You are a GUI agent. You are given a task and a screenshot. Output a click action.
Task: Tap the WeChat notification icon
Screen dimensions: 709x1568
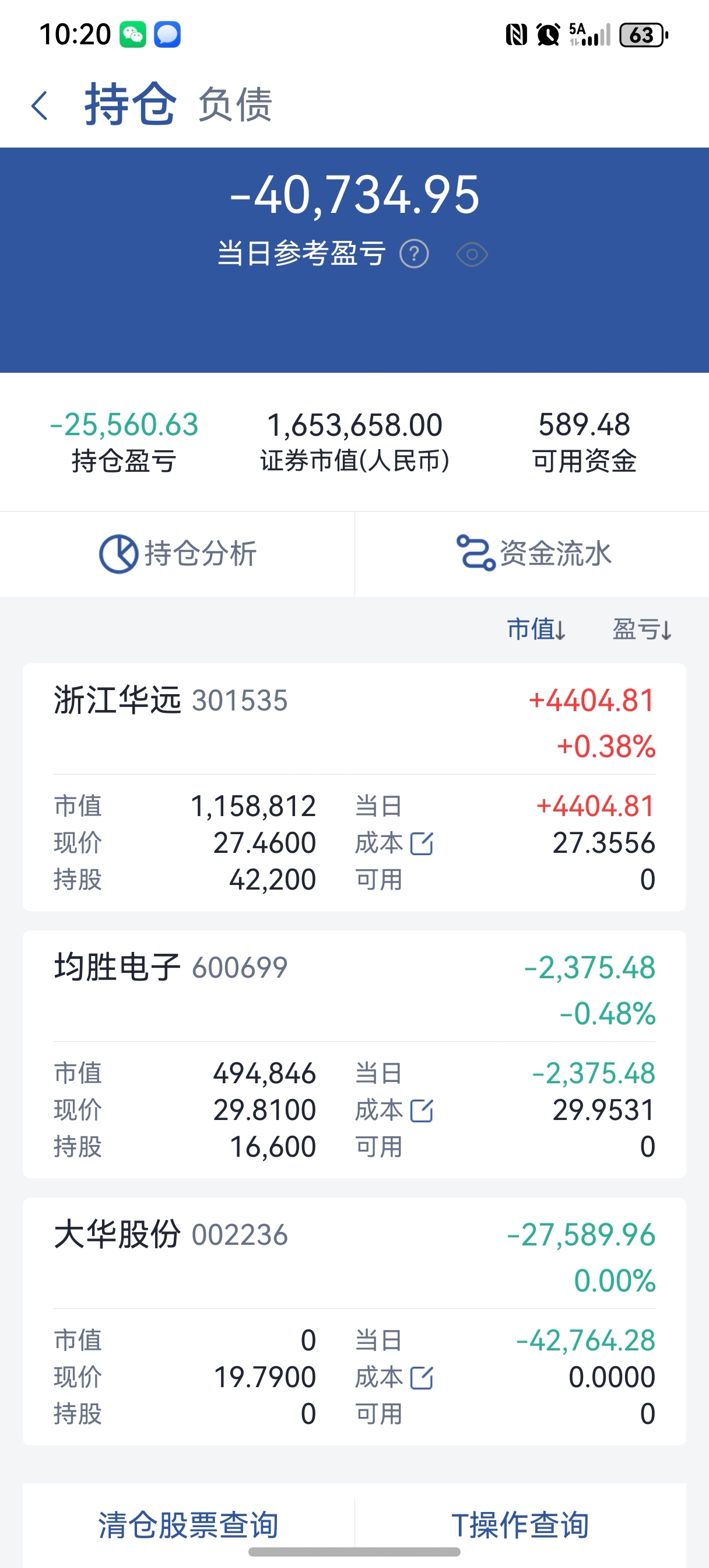coord(133,34)
